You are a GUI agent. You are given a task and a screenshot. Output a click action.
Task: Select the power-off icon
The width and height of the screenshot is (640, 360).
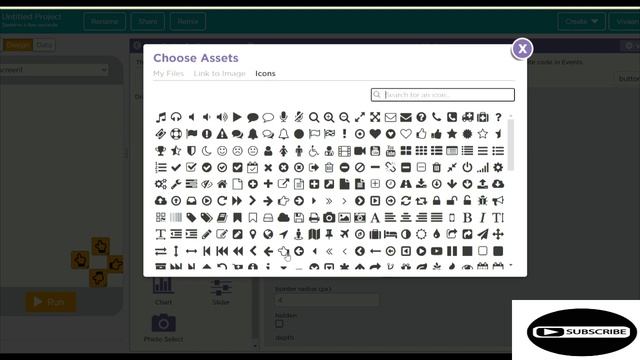[467, 167]
